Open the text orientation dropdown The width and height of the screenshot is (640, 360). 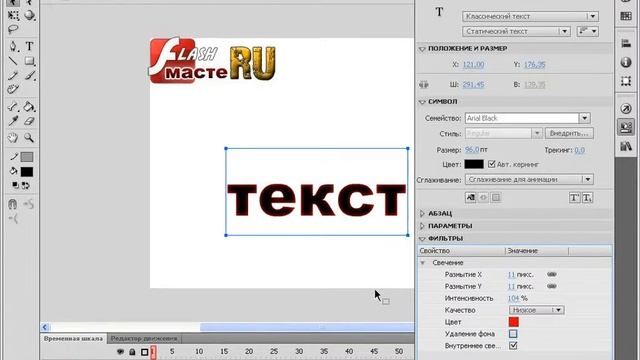click(x=588, y=31)
